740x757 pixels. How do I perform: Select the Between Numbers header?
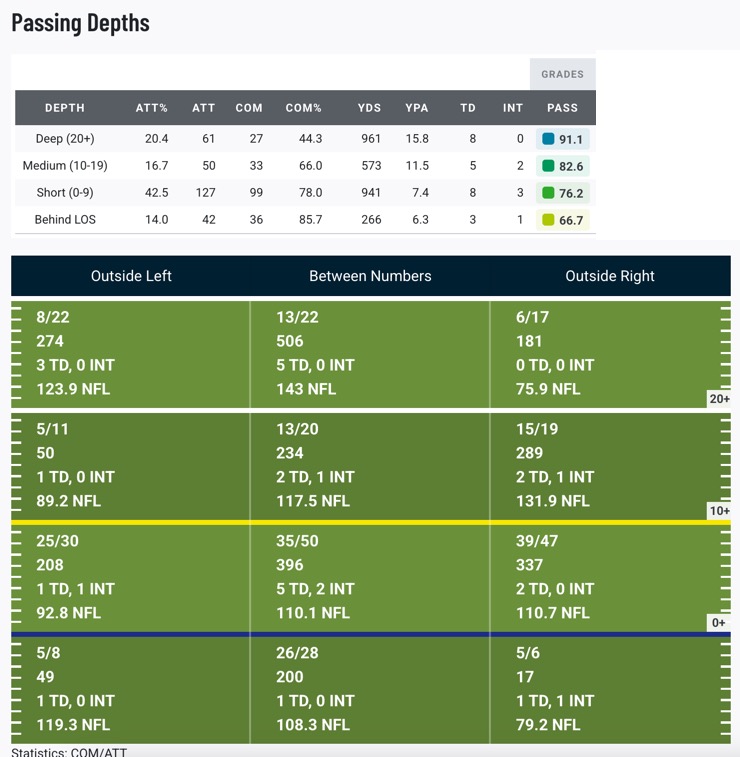pos(370,276)
